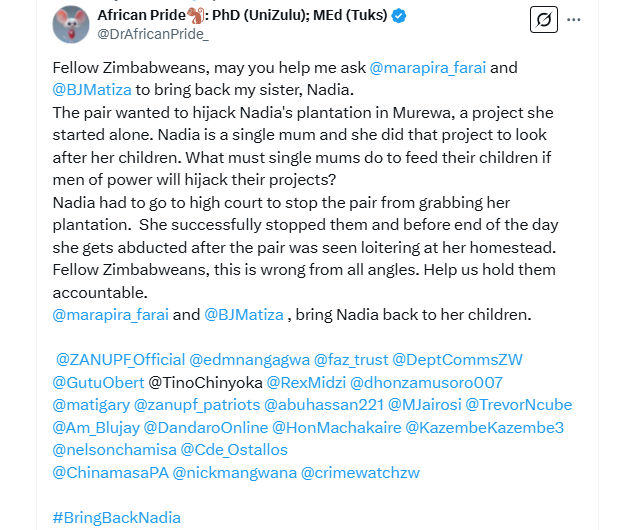Open the @dhonzamusoro007 mention
This screenshot has height=530, width=620.
pyautogui.click(x=433, y=382)
